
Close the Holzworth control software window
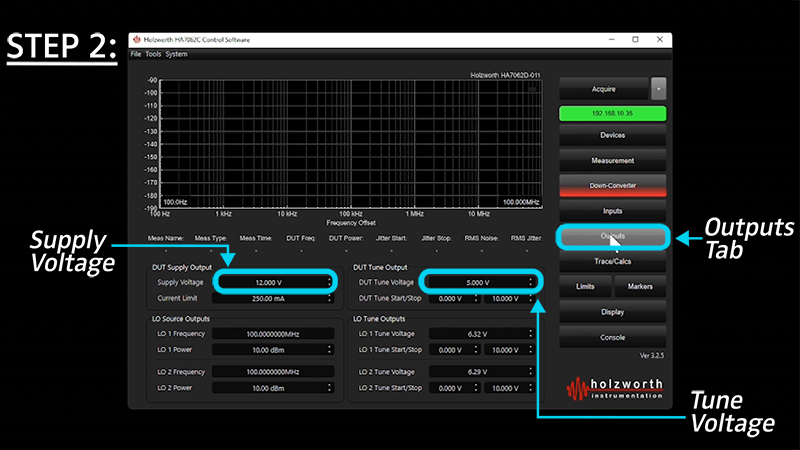click(659, 39)
